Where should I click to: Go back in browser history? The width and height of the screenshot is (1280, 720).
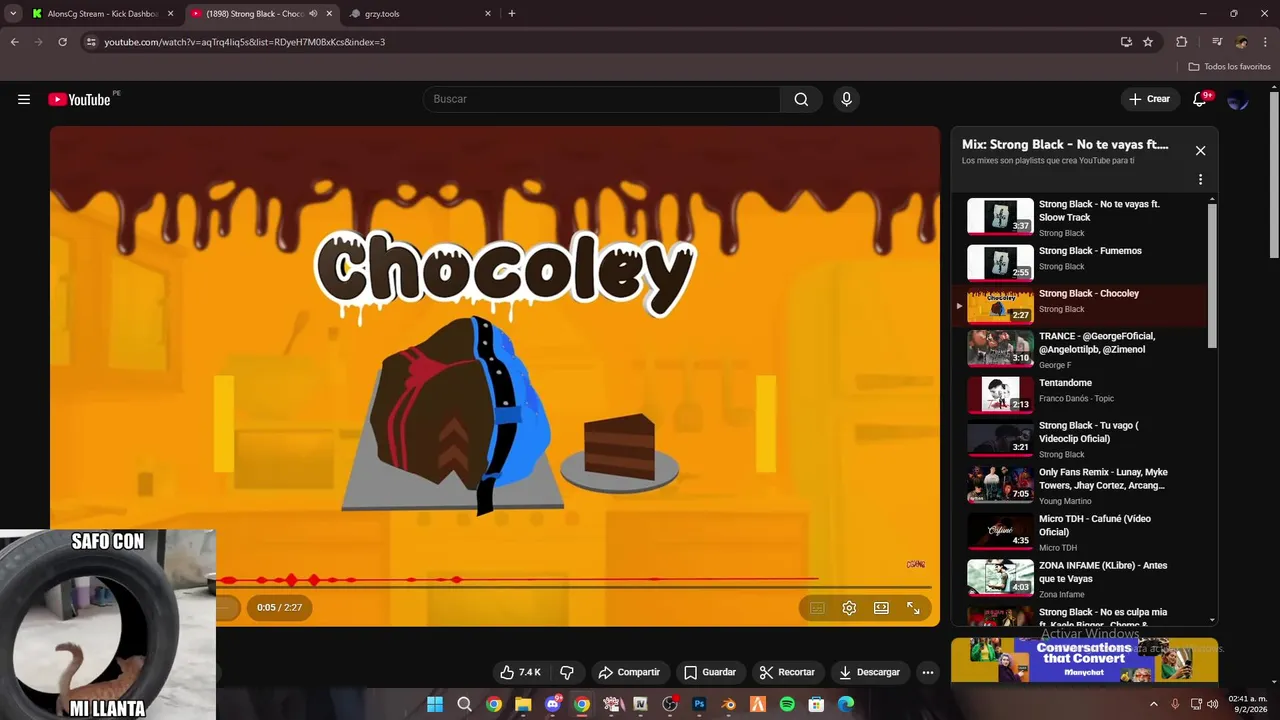tap(14, 42)
